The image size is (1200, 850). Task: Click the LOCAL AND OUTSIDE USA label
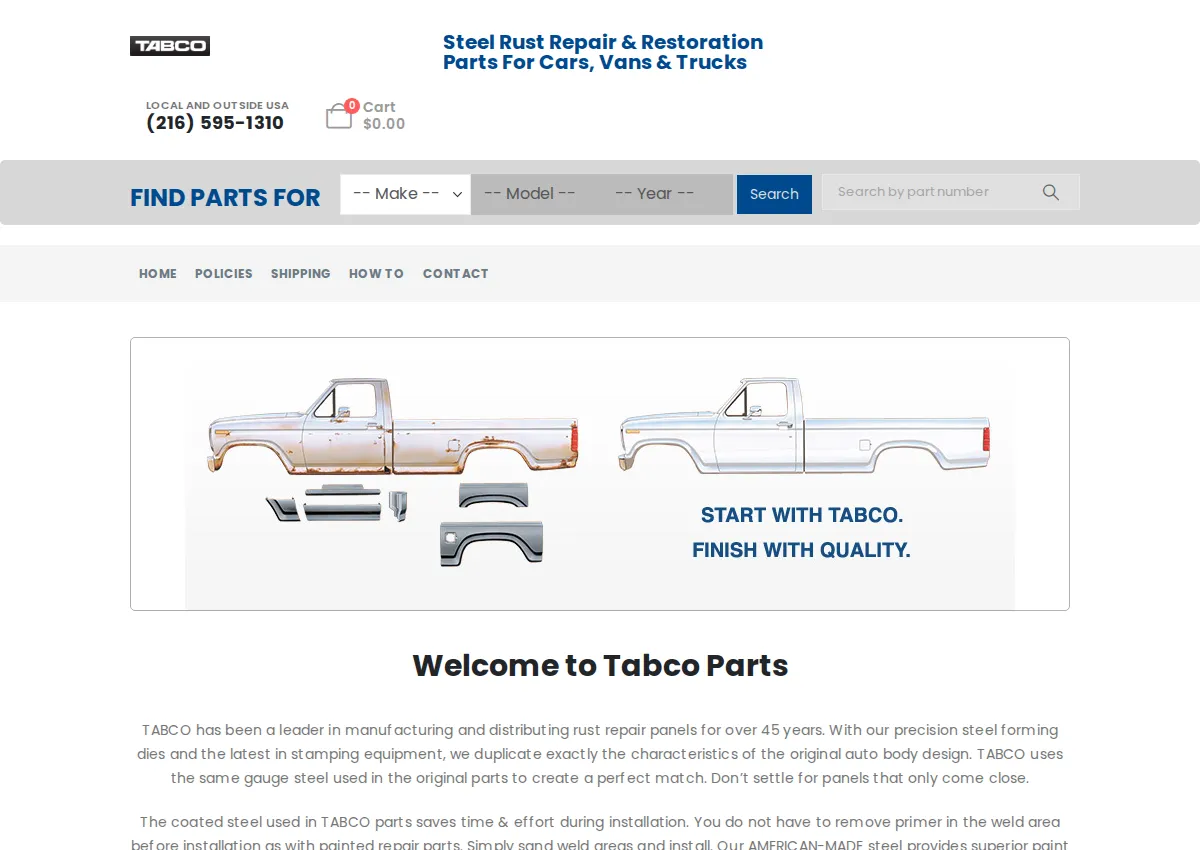pos(217,105)
